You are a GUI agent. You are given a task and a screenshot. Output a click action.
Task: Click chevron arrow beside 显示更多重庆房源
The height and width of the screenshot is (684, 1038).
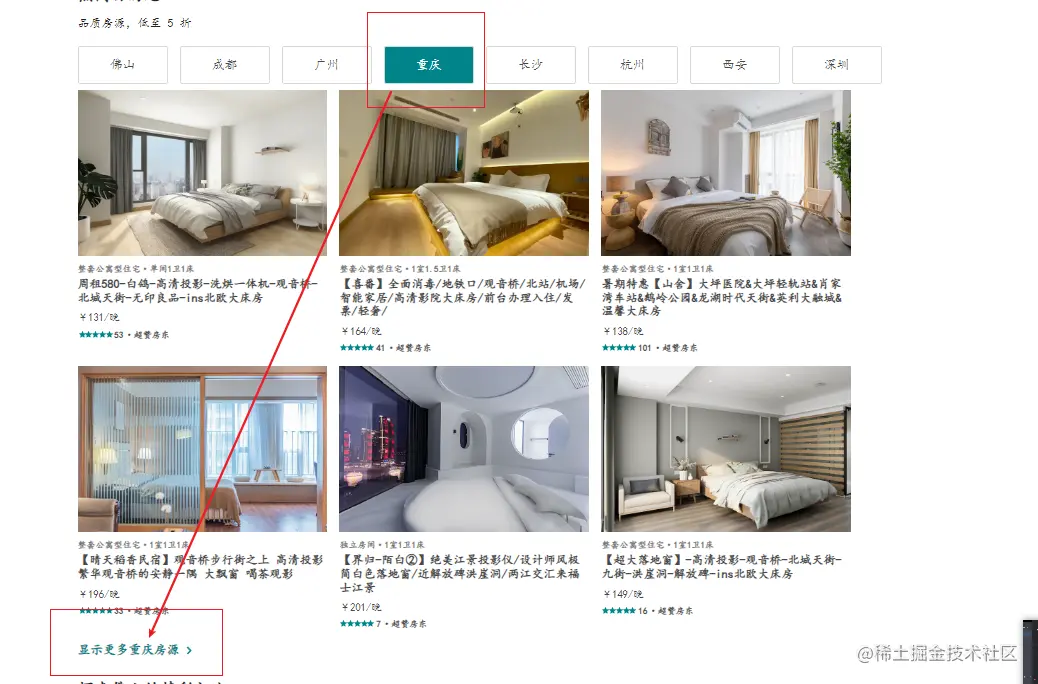pos(189,650)
